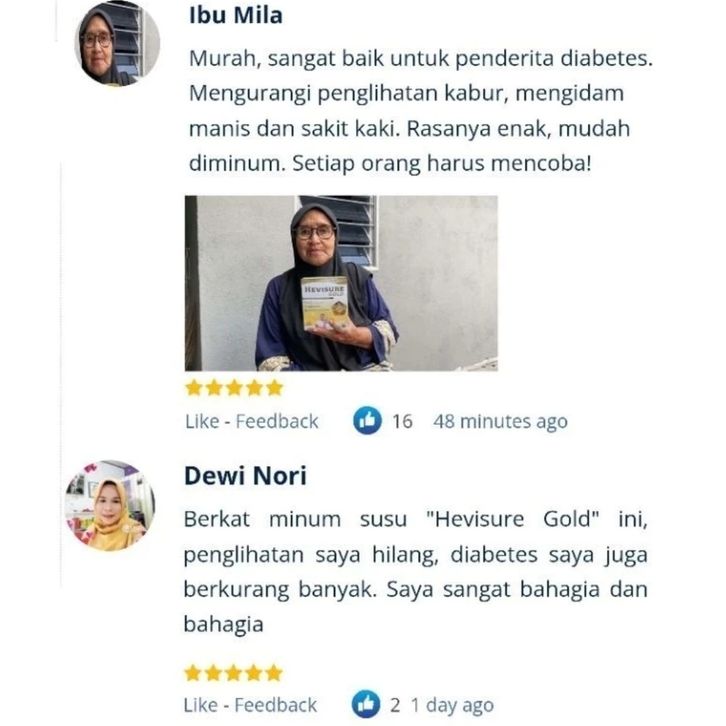The height and width of the screenshot is (726, 726).
Task: Open Ibu Mila's profile avatar
Action: (x=117, y=44)
